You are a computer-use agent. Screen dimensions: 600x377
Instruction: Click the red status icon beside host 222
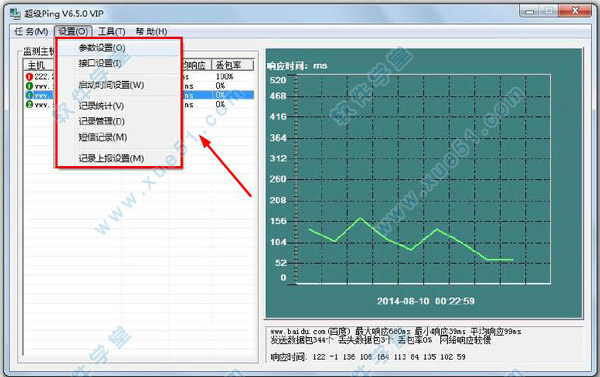click(29, 77)
